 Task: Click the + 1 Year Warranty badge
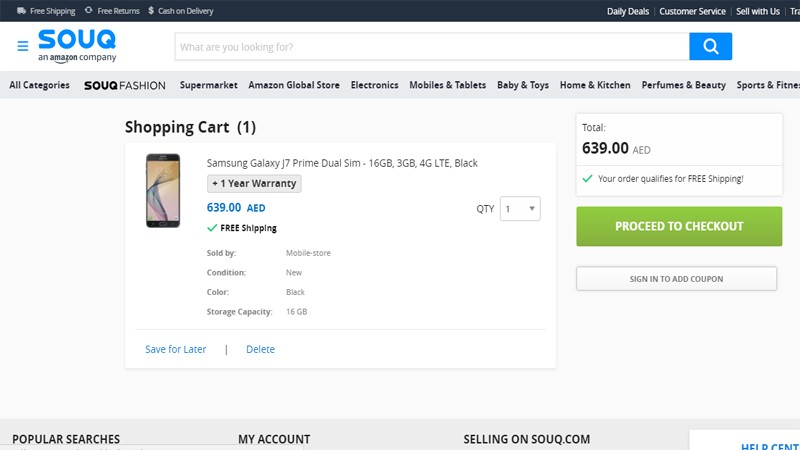click(254, 184)
